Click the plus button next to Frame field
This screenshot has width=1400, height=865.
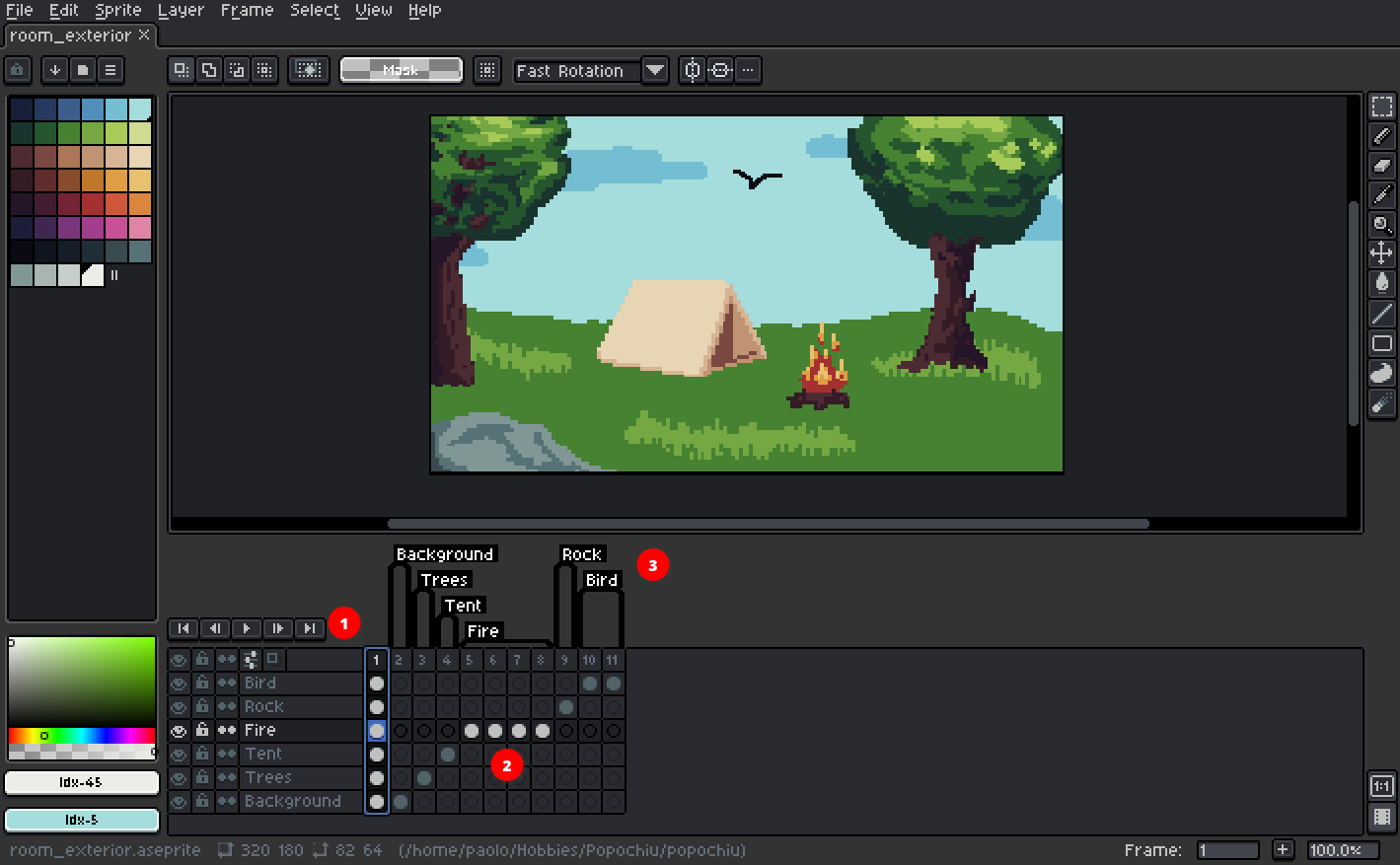tap(1283, 849)
